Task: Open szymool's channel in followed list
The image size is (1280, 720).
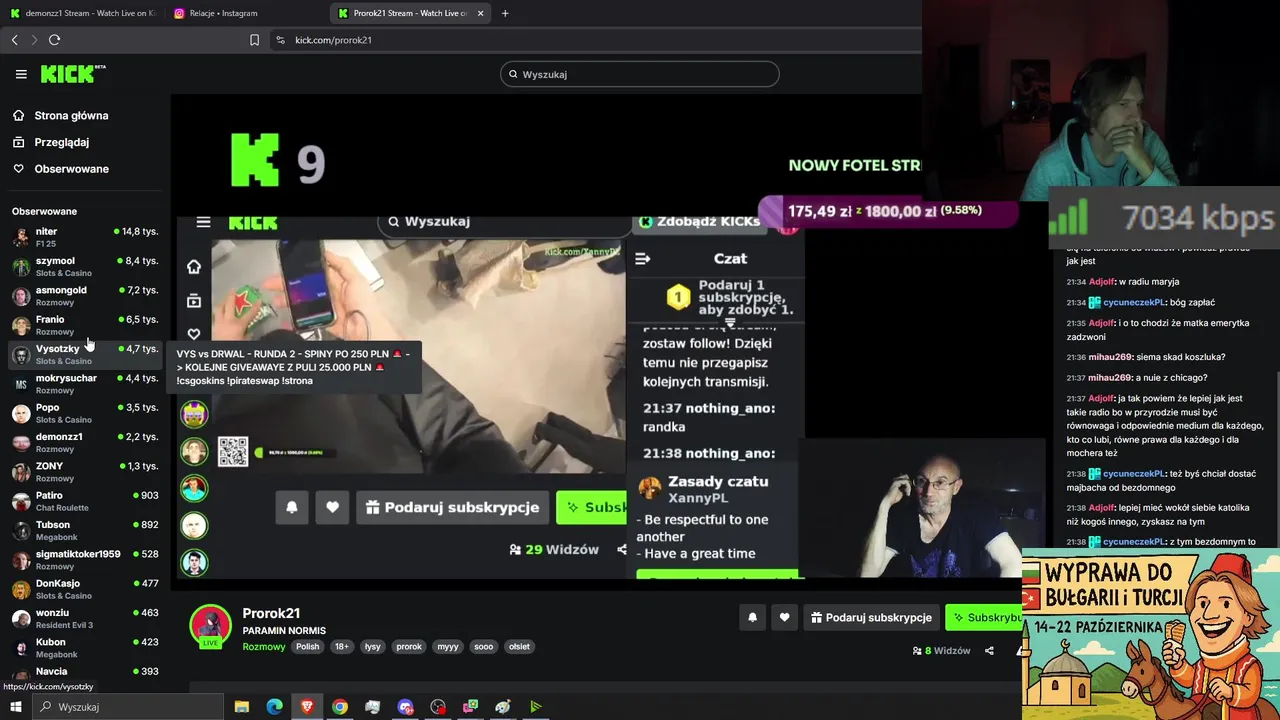Action: coord(85,267)
